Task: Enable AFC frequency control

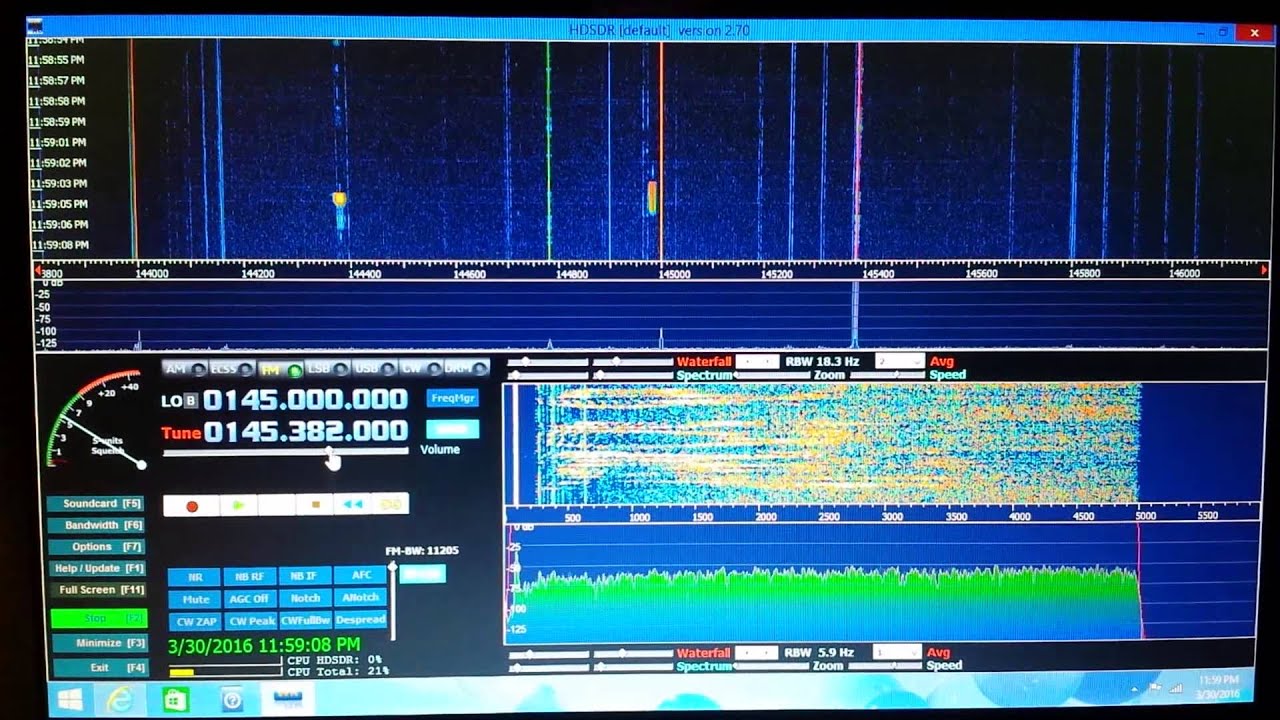Action: [360, 575]
